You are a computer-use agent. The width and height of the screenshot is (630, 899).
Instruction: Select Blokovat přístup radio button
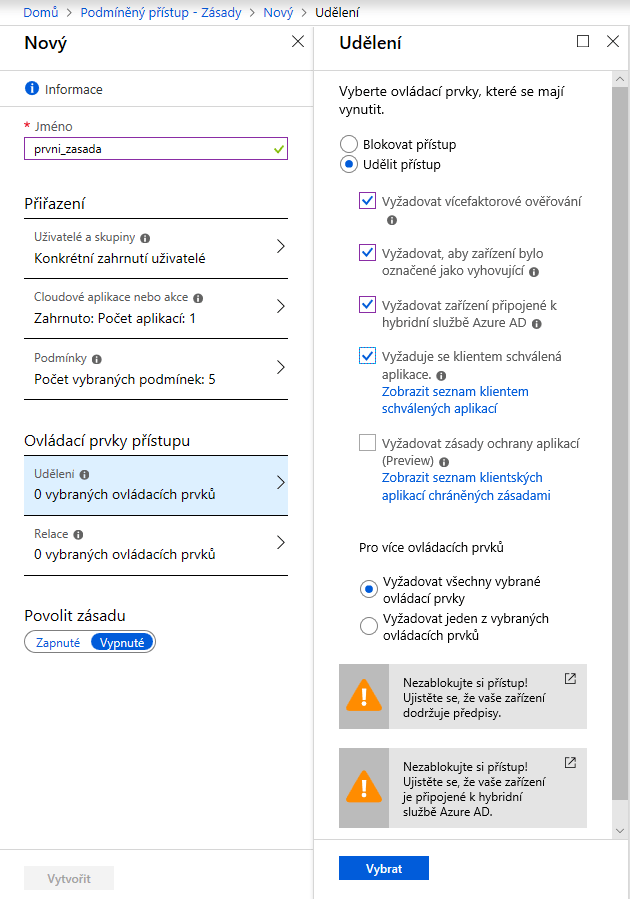click(x=349, y=144)
